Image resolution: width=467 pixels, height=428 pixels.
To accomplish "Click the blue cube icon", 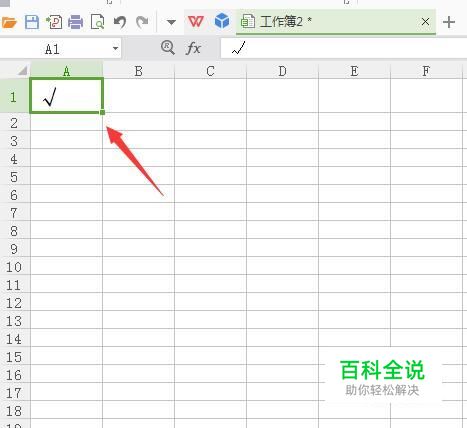I will 222,21.
